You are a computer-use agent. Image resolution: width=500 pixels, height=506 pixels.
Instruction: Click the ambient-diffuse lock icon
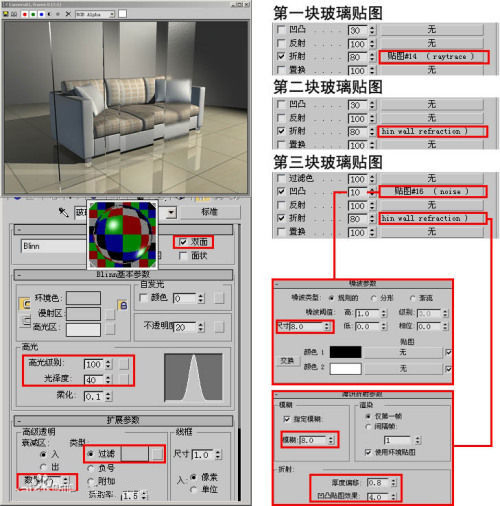tap(123, 305)
